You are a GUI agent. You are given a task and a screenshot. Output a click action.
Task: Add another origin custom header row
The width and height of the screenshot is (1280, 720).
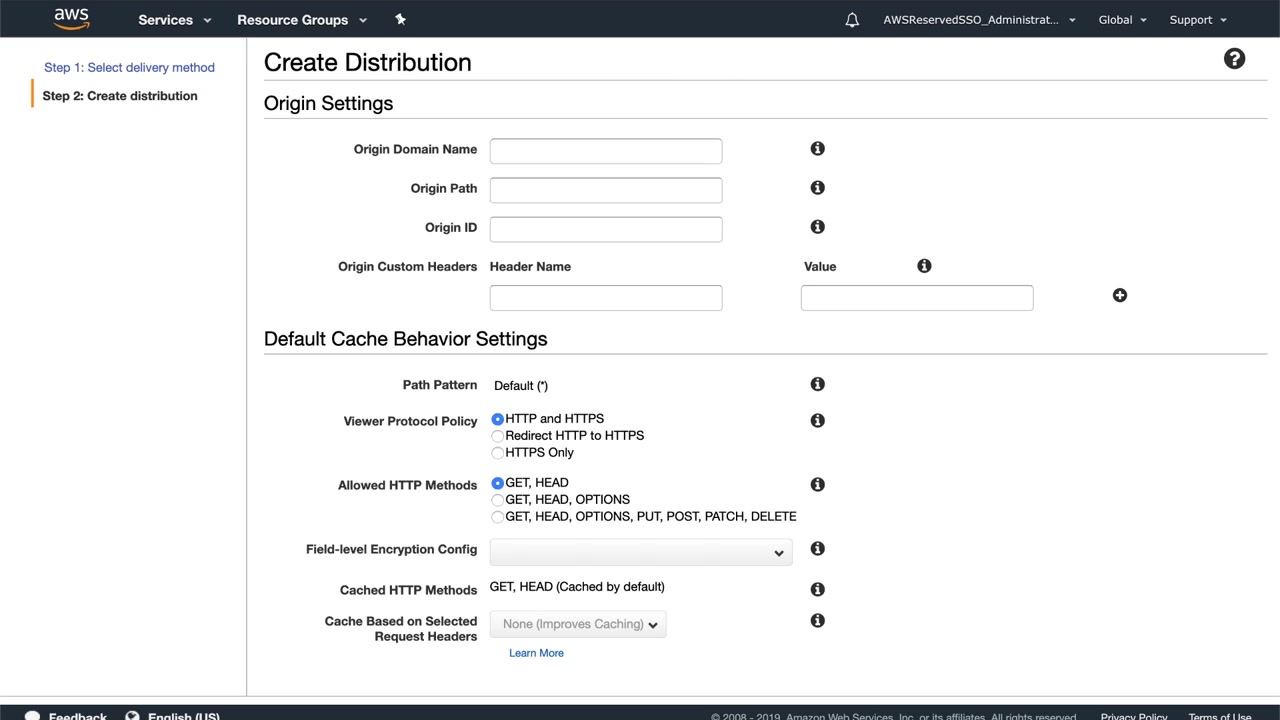[1119, 296]
